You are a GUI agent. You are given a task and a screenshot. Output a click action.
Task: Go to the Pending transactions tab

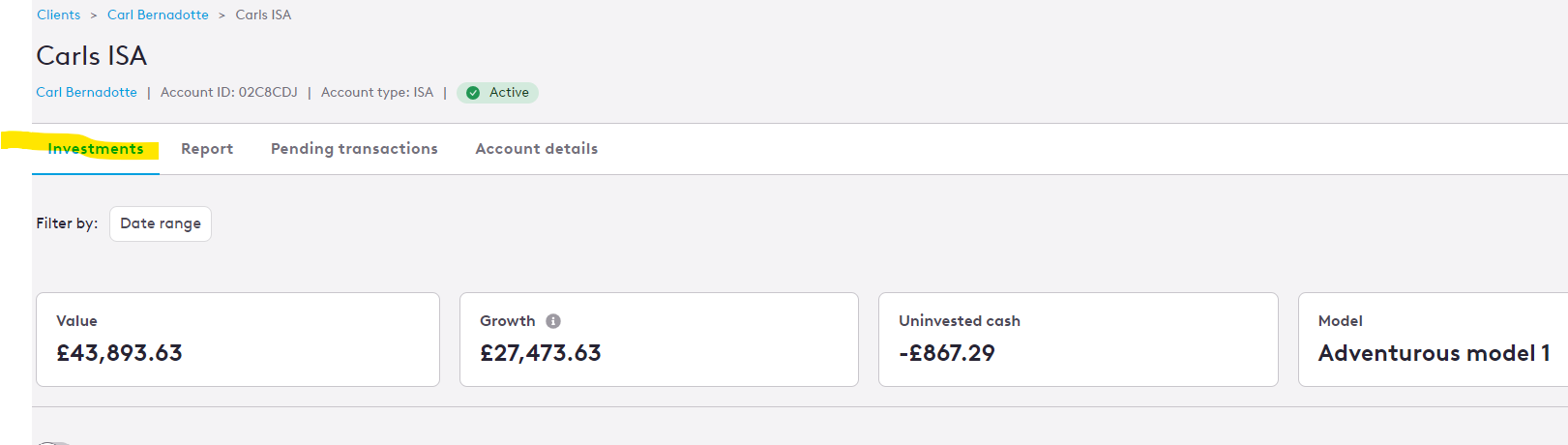tap(354, 149)
